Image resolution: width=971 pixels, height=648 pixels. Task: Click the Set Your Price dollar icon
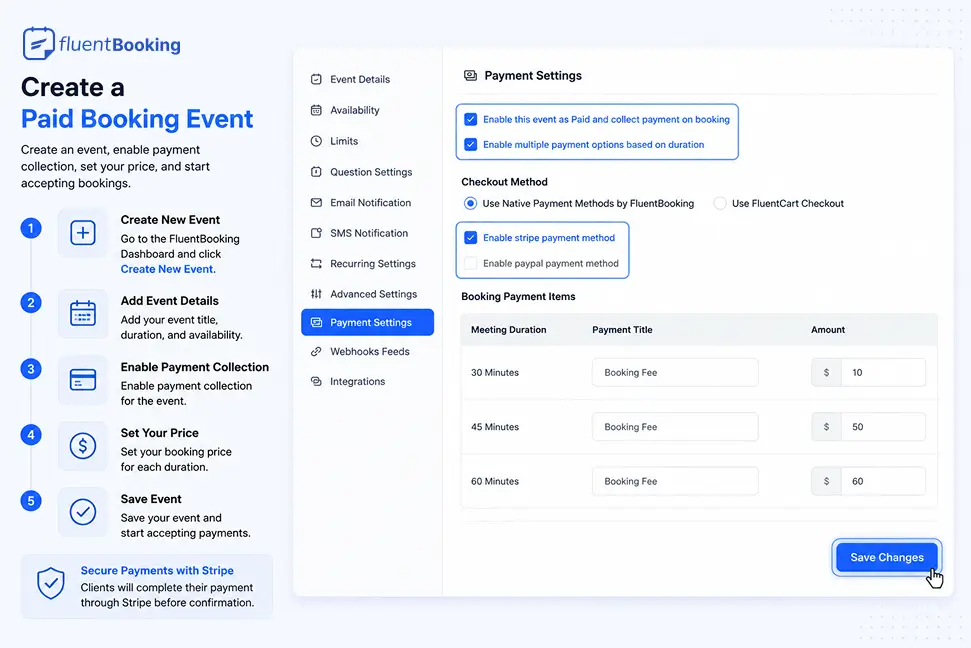point(82,445)
